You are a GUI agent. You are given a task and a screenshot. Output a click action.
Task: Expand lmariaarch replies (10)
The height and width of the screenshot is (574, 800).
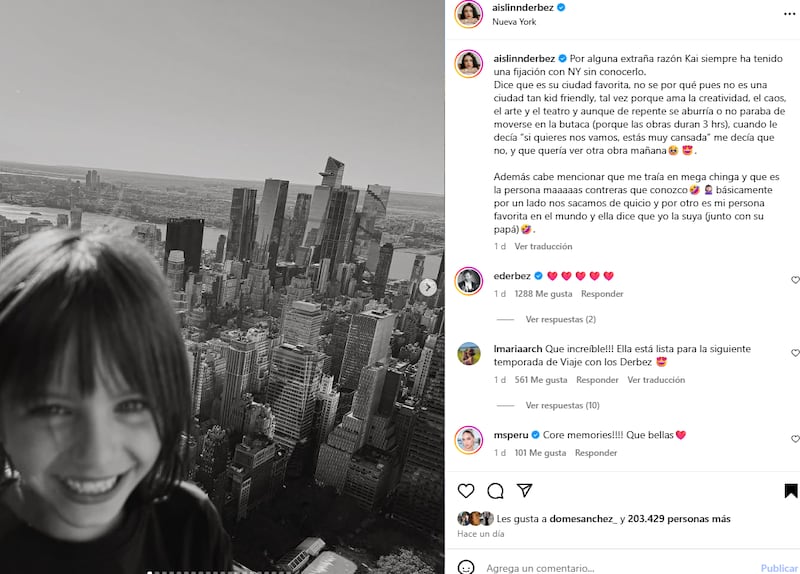pos(563,406)
